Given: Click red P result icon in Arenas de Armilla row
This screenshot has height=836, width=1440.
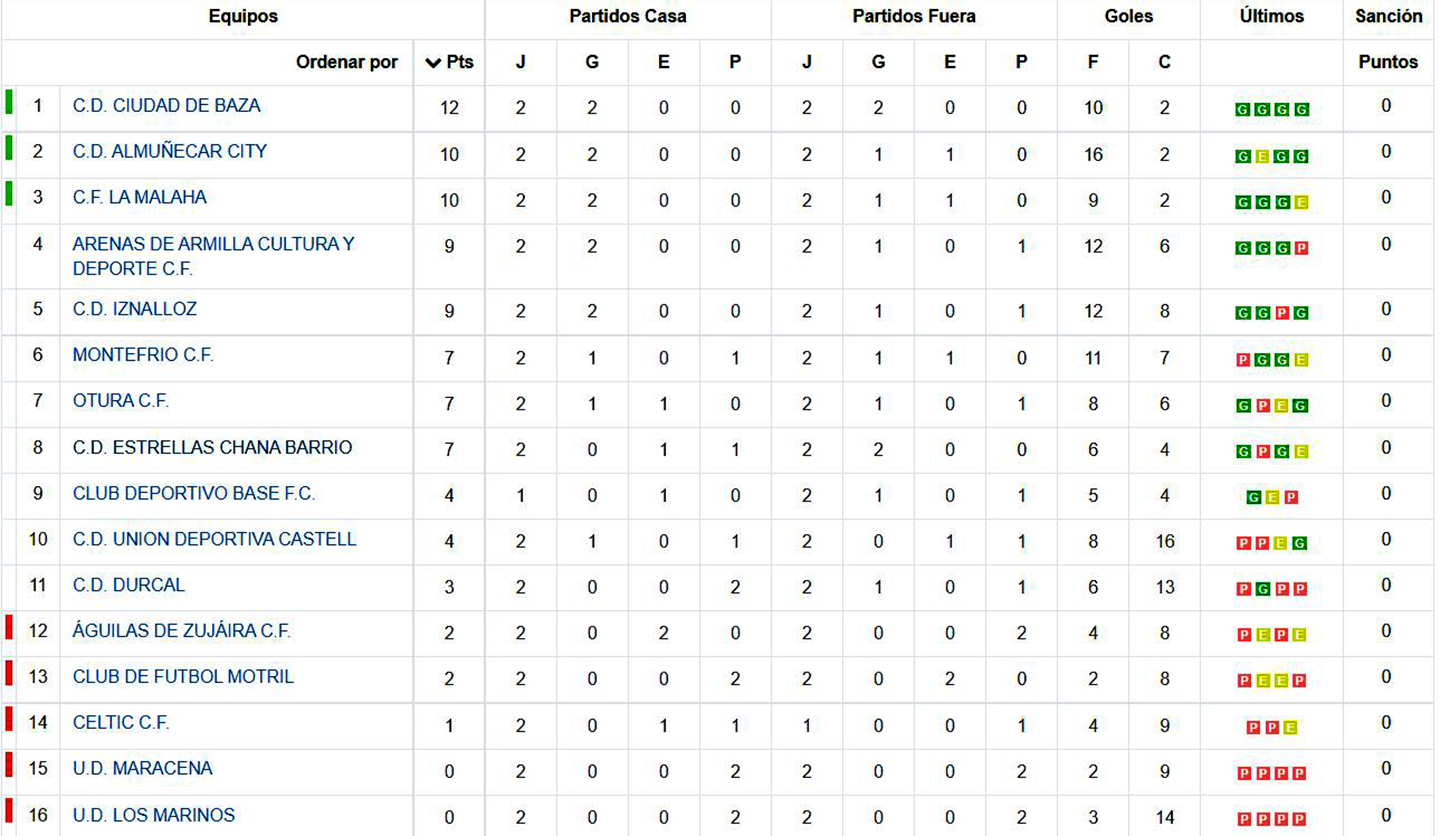Looking at the screenshot, I should pos(1301,248).
